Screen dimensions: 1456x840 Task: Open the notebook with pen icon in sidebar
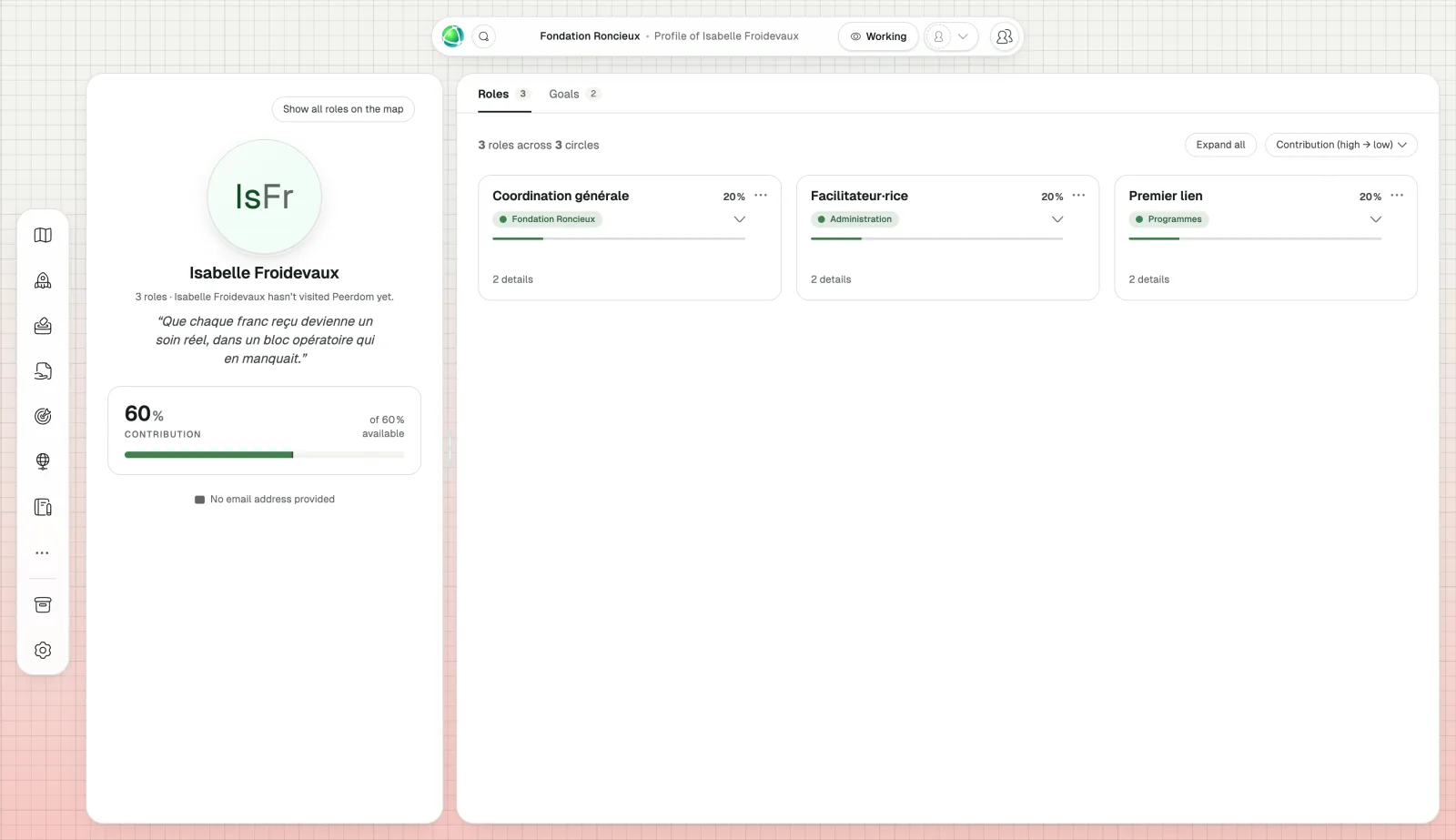pyautogui.click(x=43, y=507)
